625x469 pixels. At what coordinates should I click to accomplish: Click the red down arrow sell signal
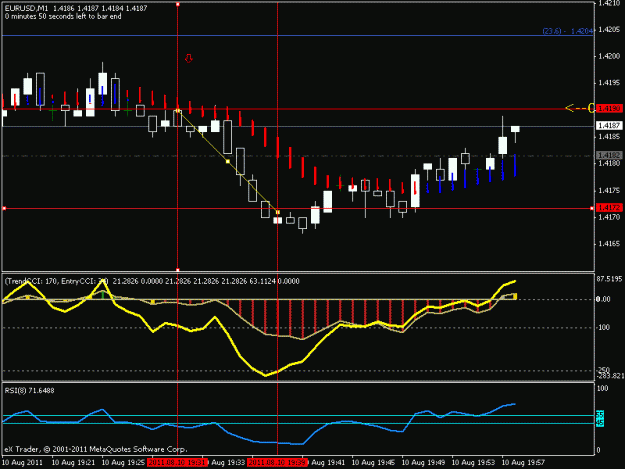click(x=189, y=58)
